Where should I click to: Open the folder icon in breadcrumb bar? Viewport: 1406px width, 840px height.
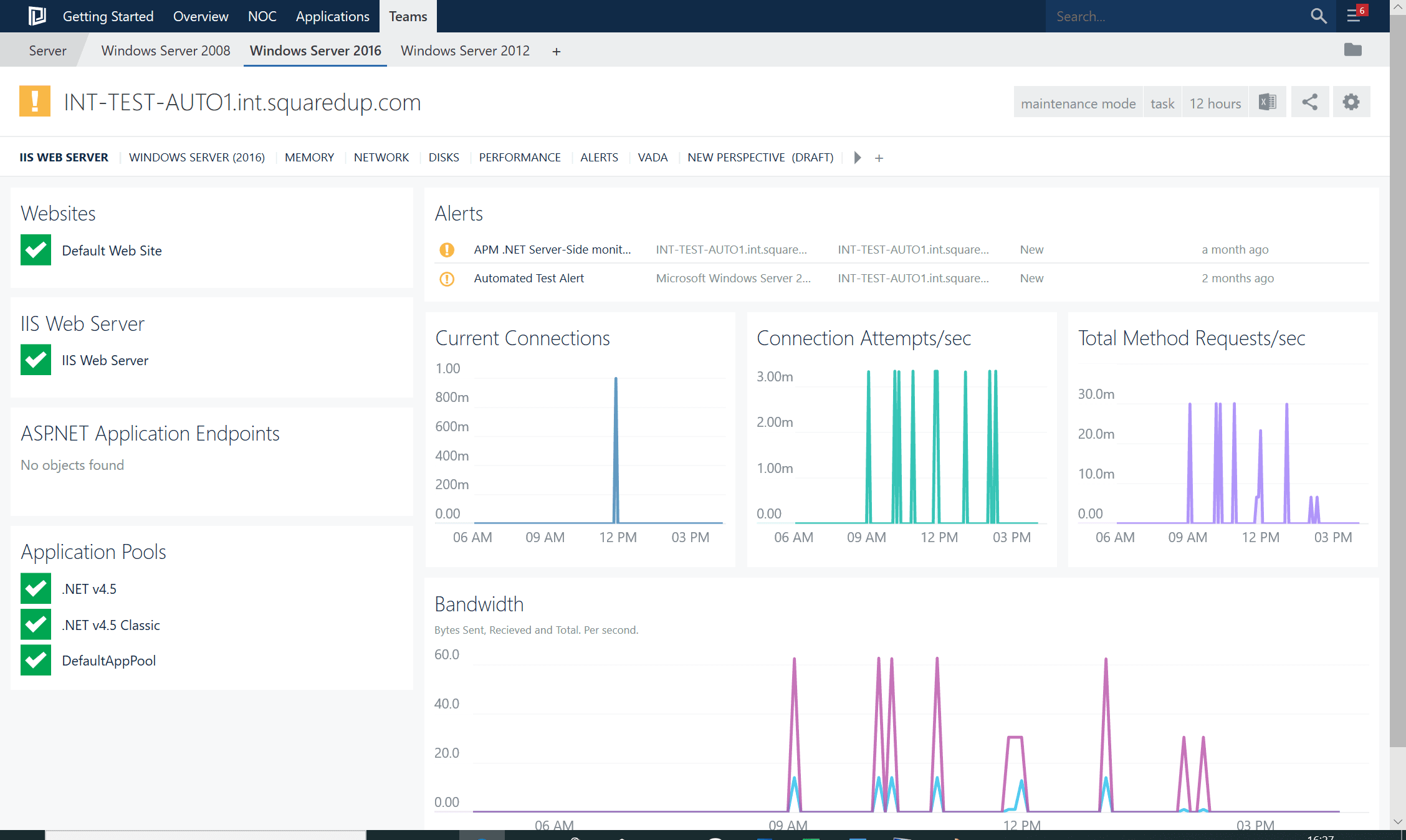coord(1352,50)
